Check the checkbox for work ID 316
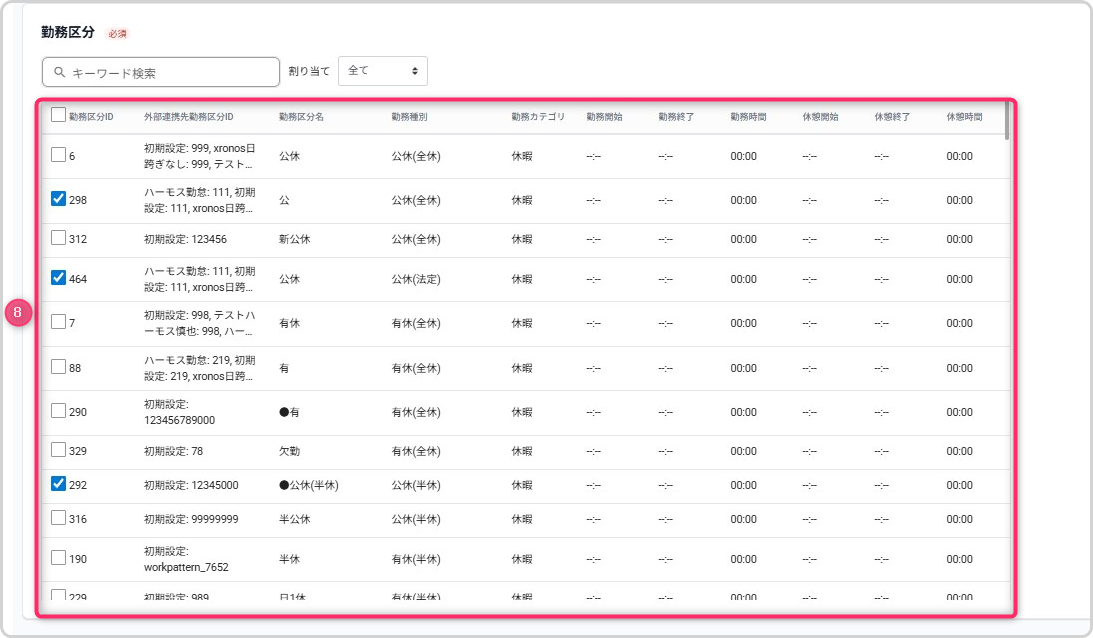This screenshot has width=1093, height=638. click(58, 518)
